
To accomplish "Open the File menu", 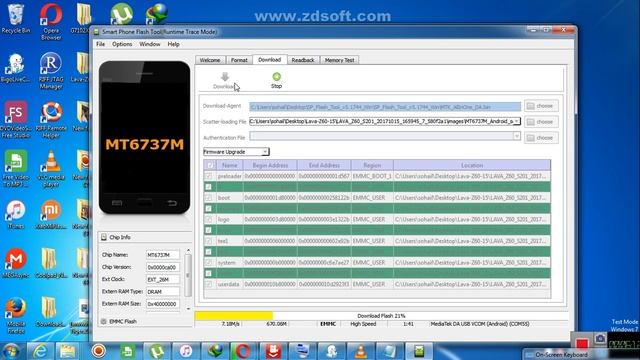I will point(100,44).
